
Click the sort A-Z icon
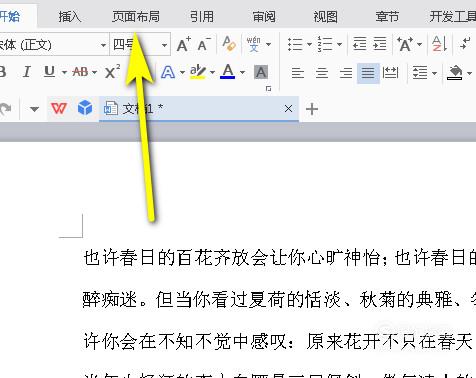(x=439, y=44)
